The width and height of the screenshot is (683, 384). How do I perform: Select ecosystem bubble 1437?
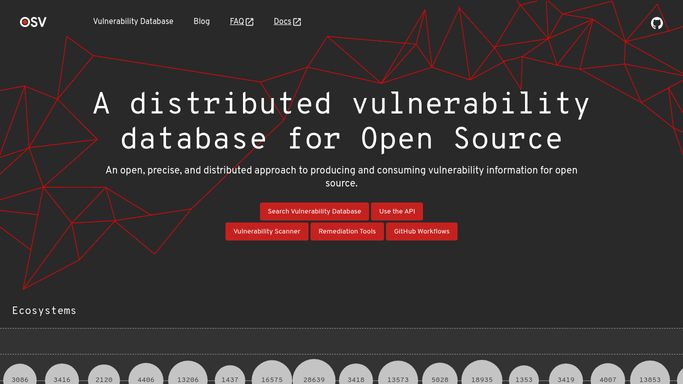(230, 375)
